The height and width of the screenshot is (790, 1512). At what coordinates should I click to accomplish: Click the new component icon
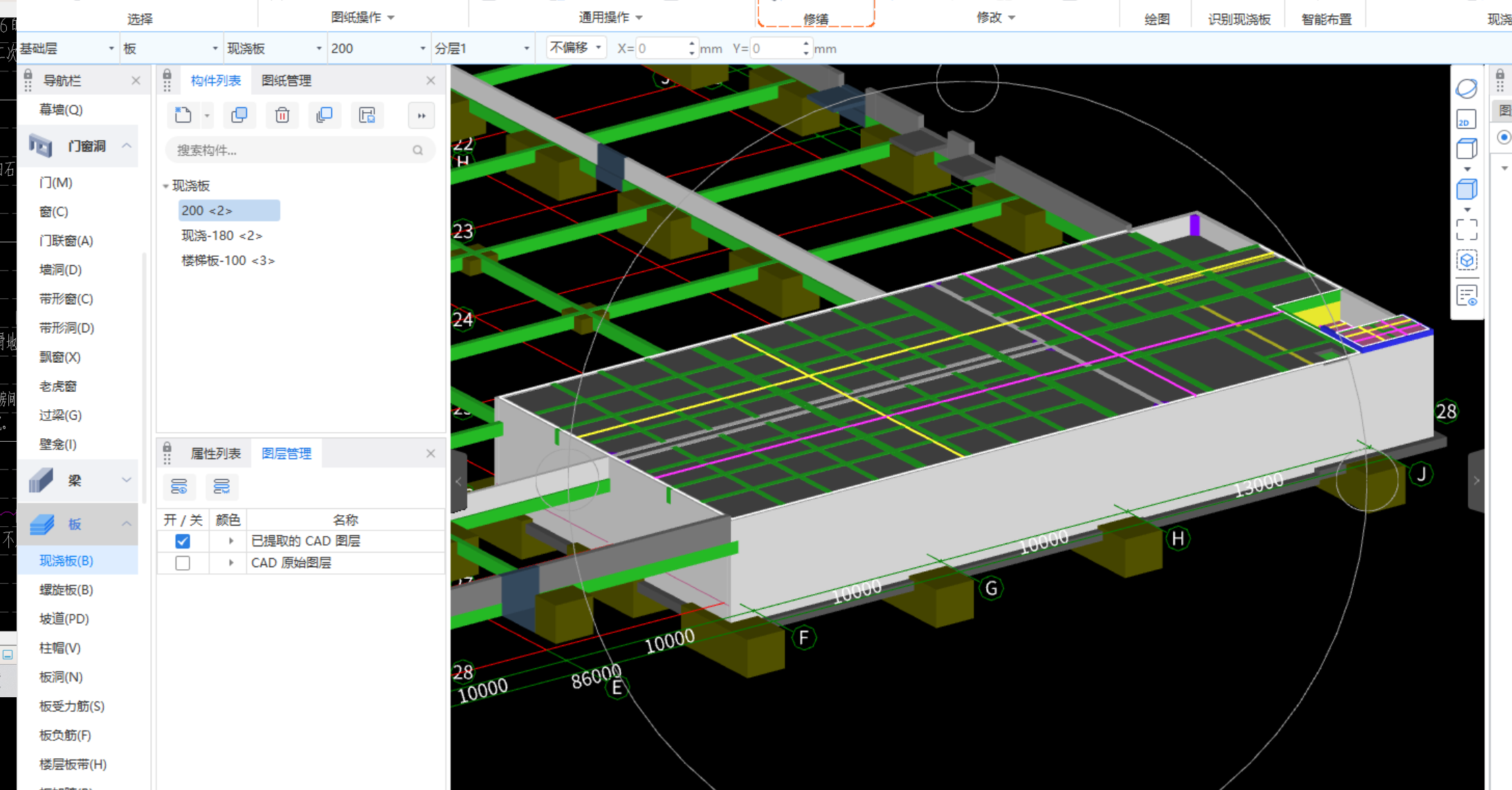click(x=183, y=115)
